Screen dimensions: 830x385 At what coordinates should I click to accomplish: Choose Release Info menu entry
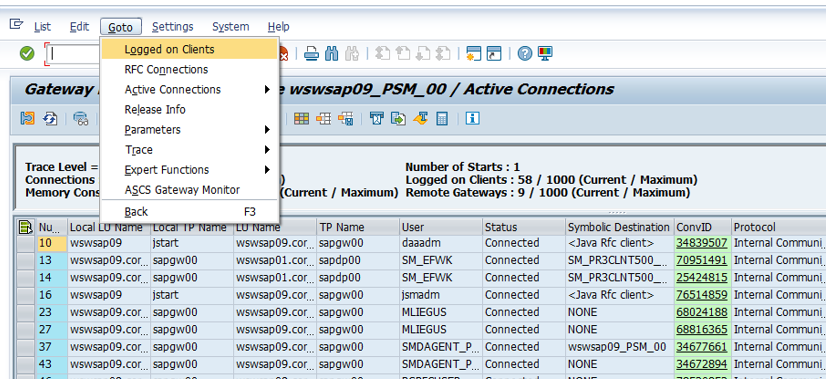coord(190,110)
